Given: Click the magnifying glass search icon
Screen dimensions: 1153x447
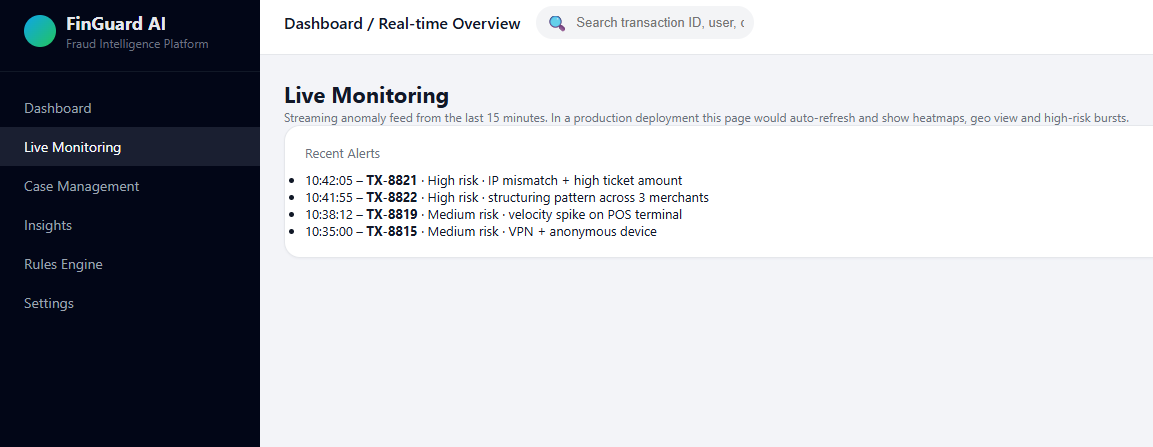Looking at the screenshot, I should (x=557, y=23).
